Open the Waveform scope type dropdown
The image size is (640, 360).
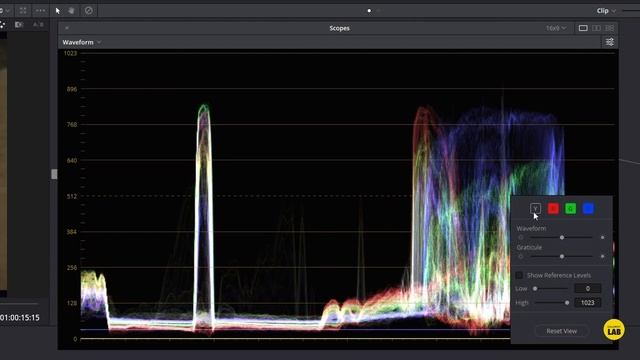click(82, 42)
